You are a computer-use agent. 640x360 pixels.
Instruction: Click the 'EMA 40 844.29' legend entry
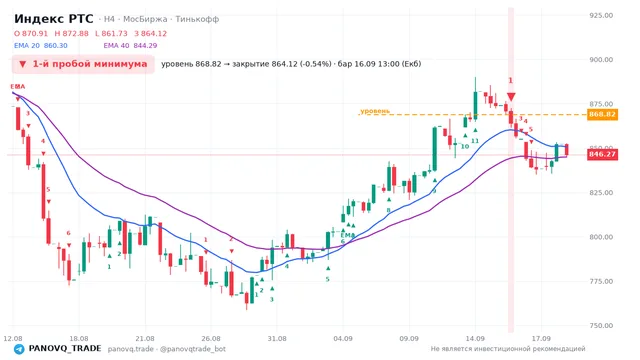130,46
